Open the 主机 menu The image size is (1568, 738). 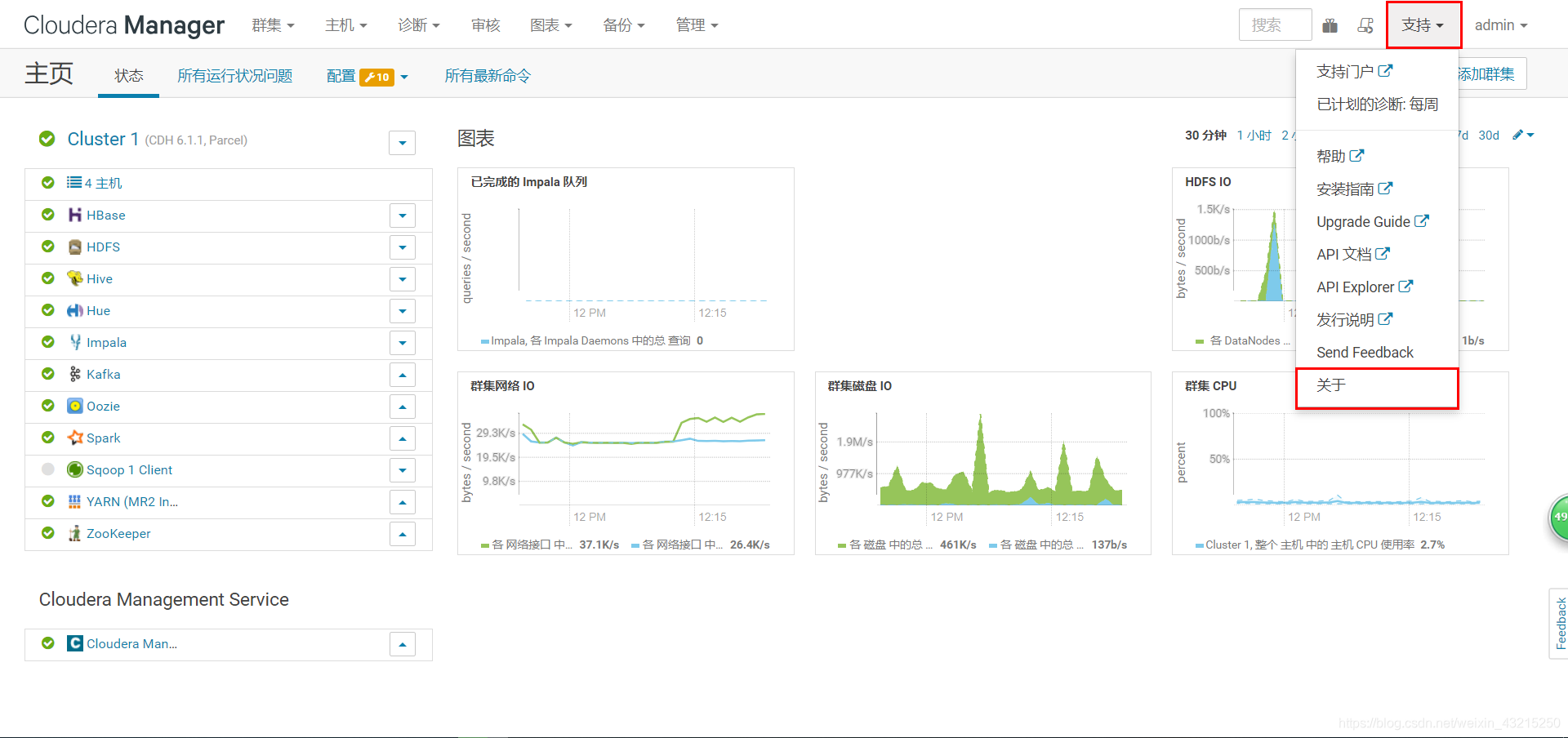coord(346,25)
